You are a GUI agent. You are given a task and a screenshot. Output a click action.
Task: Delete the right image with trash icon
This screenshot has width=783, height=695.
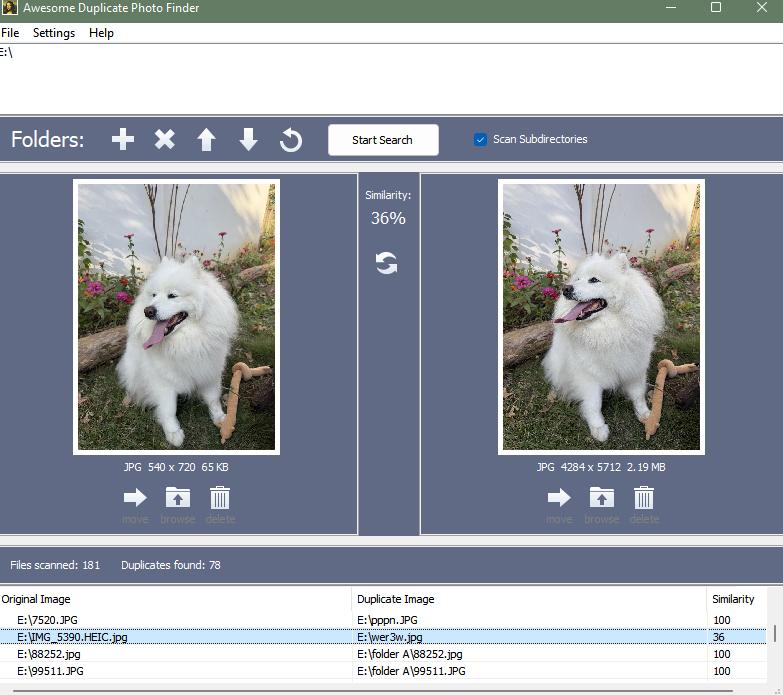tap(644, 497)
